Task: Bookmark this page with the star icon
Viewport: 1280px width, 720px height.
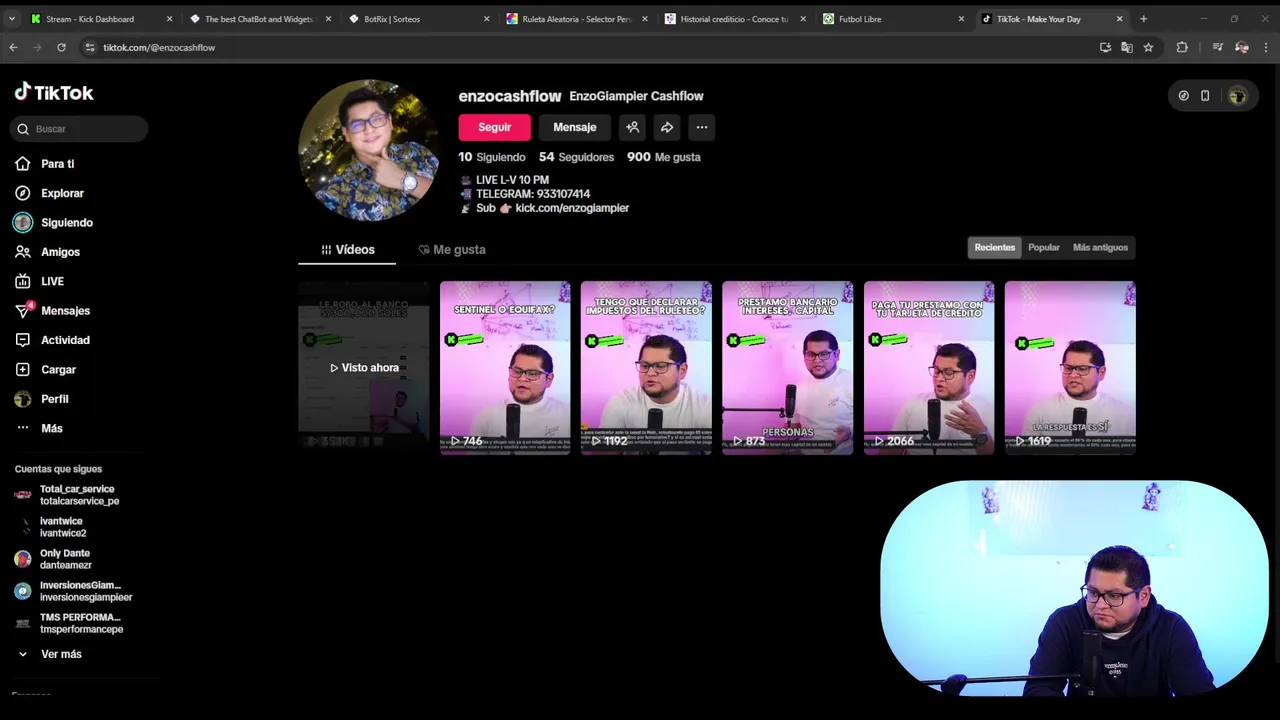Action: 1148,47
